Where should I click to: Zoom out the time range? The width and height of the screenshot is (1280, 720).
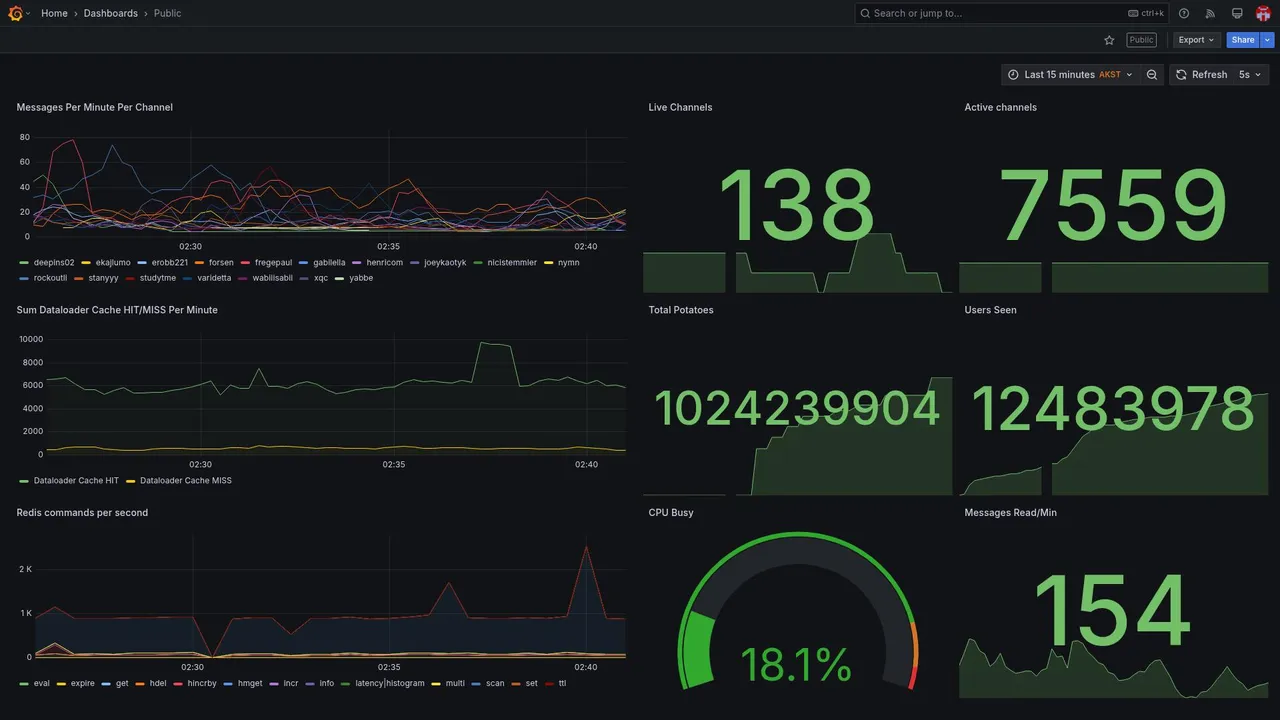pos(1152,75)
